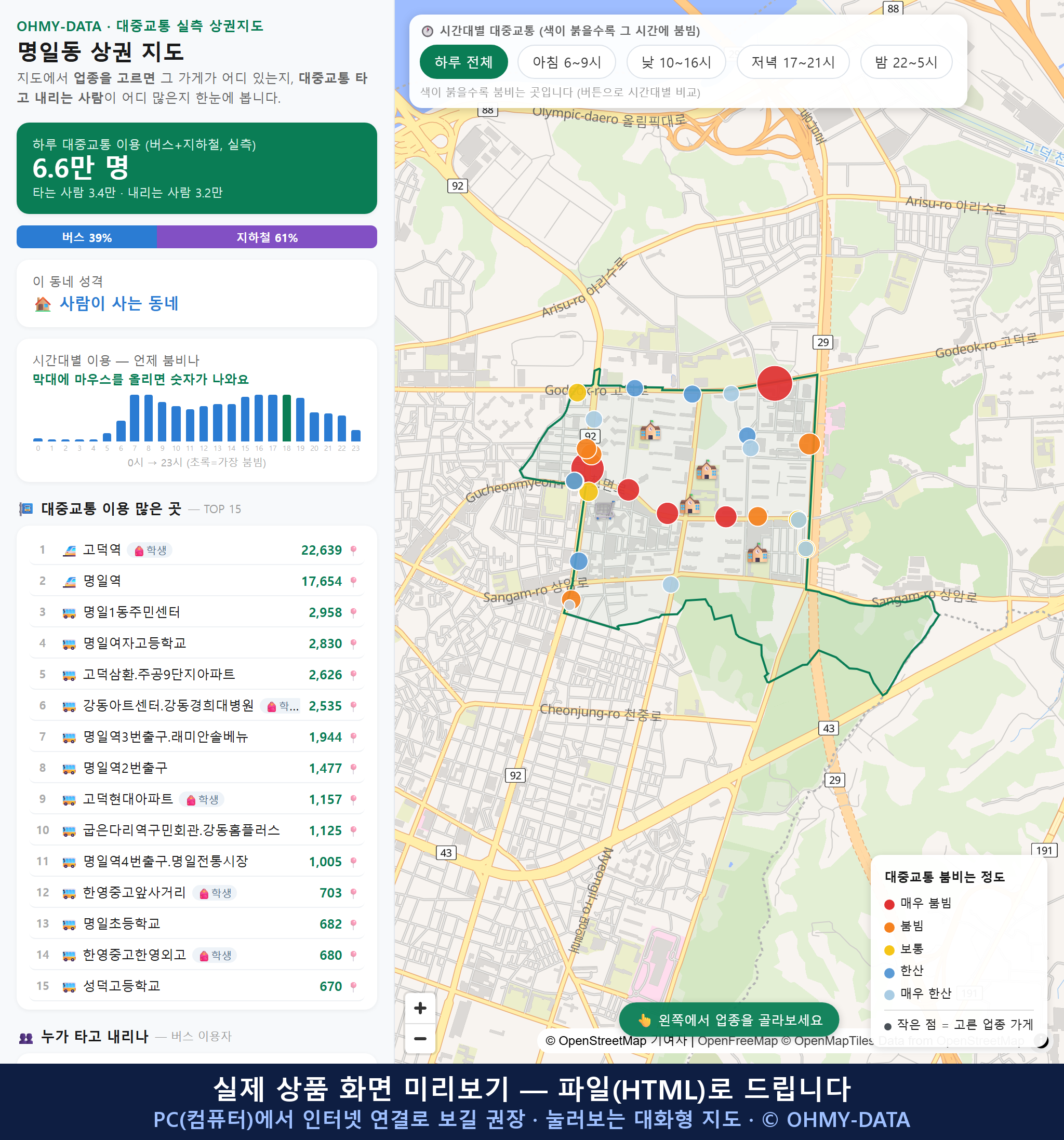Click the subway train icon beside 고덕역
Image resolution: width=1064 pixels, height=1140 pixels.
70,551
